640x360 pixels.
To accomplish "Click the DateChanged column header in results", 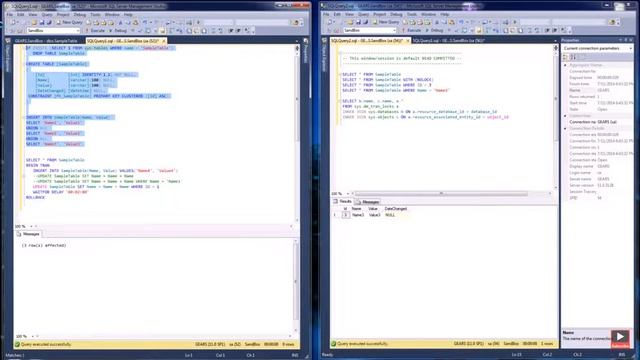I will pyautogui.click(x=396, y=209).
